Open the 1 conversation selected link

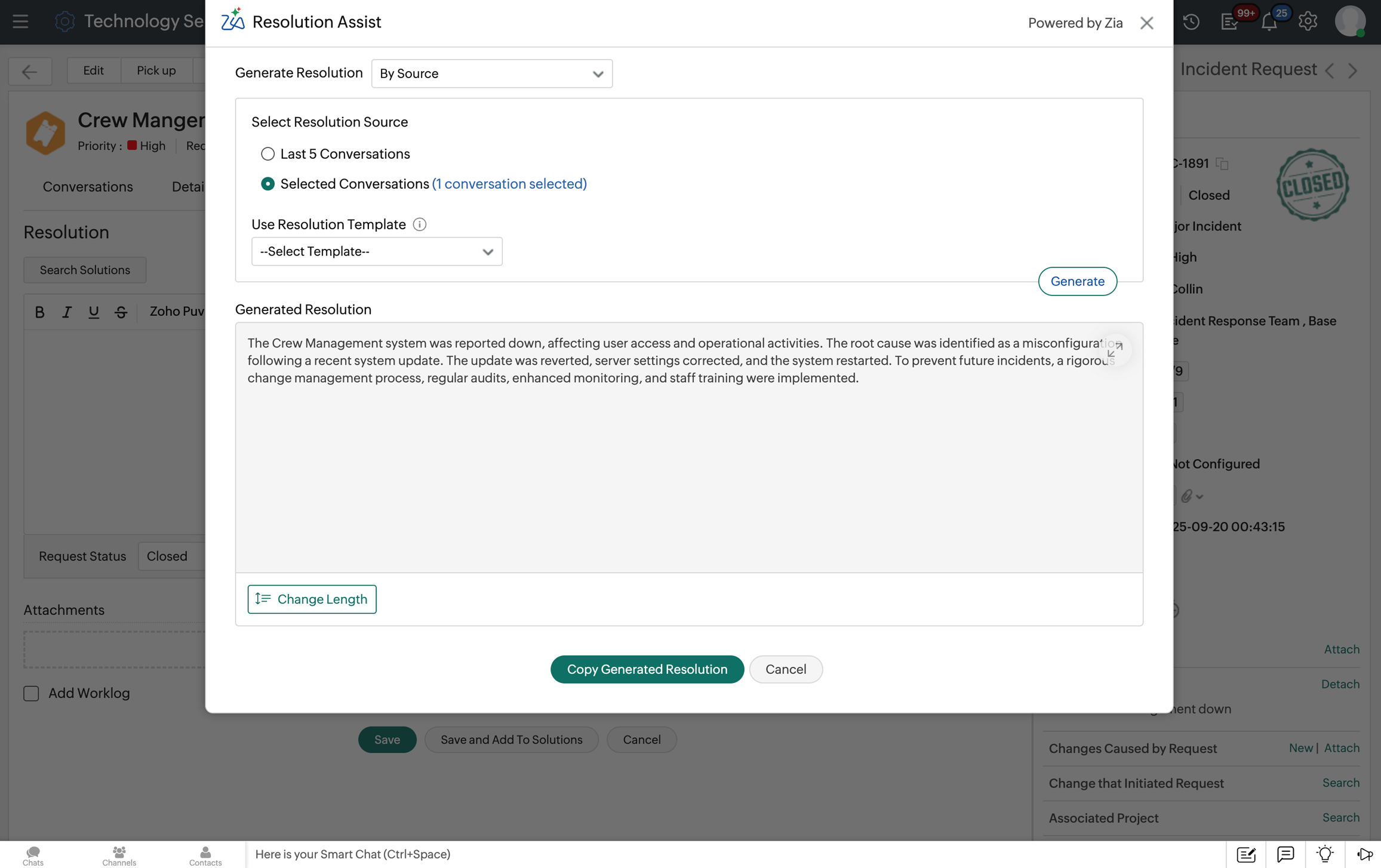[x=509, y=184]
